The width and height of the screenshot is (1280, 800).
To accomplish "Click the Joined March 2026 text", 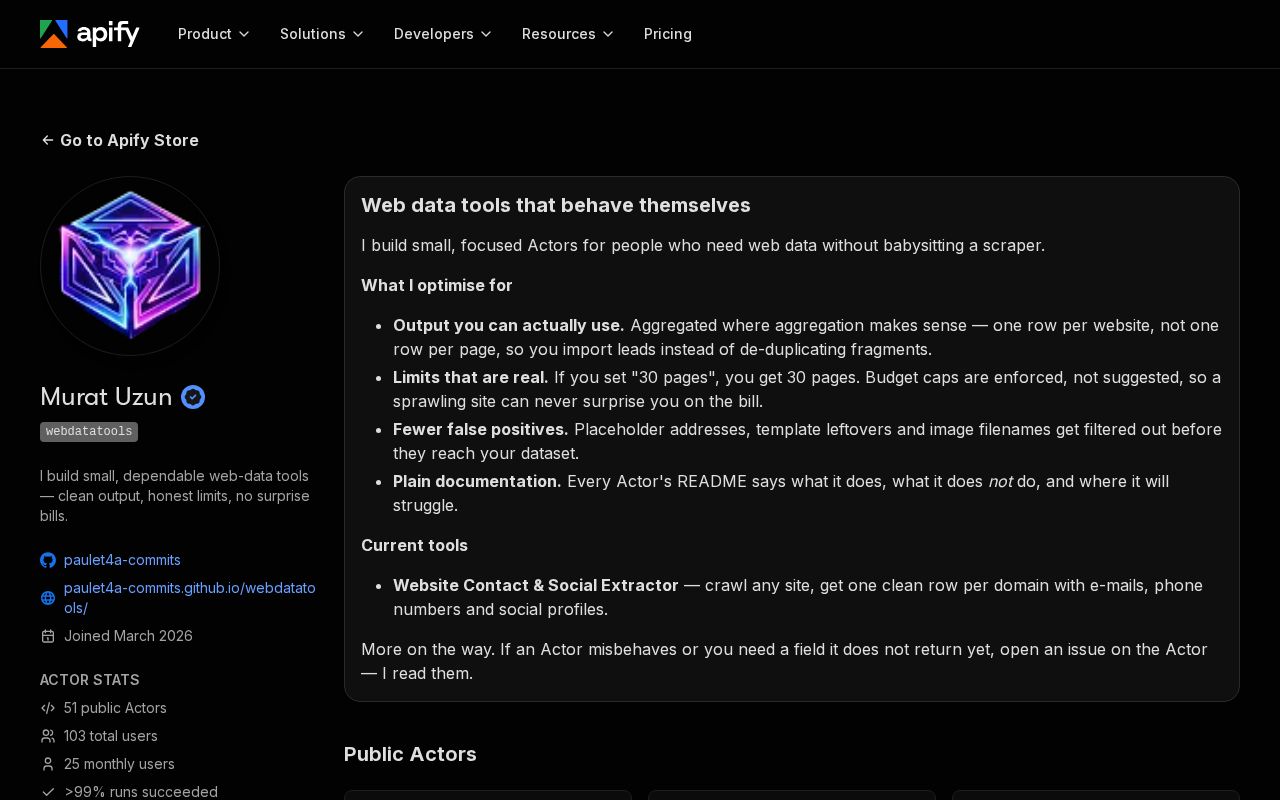I will point(128,636).
